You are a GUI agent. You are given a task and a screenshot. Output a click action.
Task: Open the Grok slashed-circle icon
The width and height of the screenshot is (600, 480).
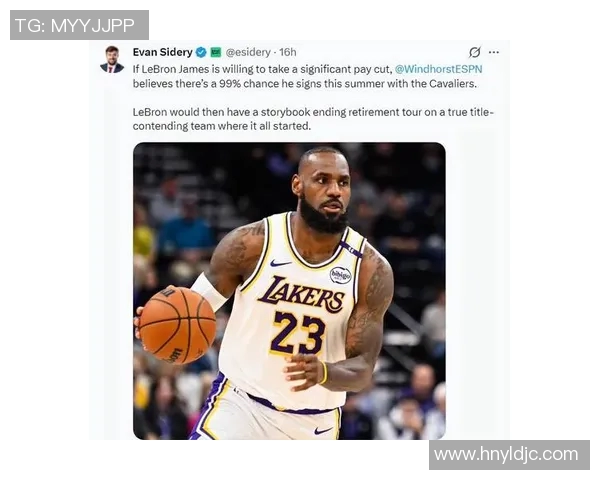pyautogui.click(x=474, y=52)
